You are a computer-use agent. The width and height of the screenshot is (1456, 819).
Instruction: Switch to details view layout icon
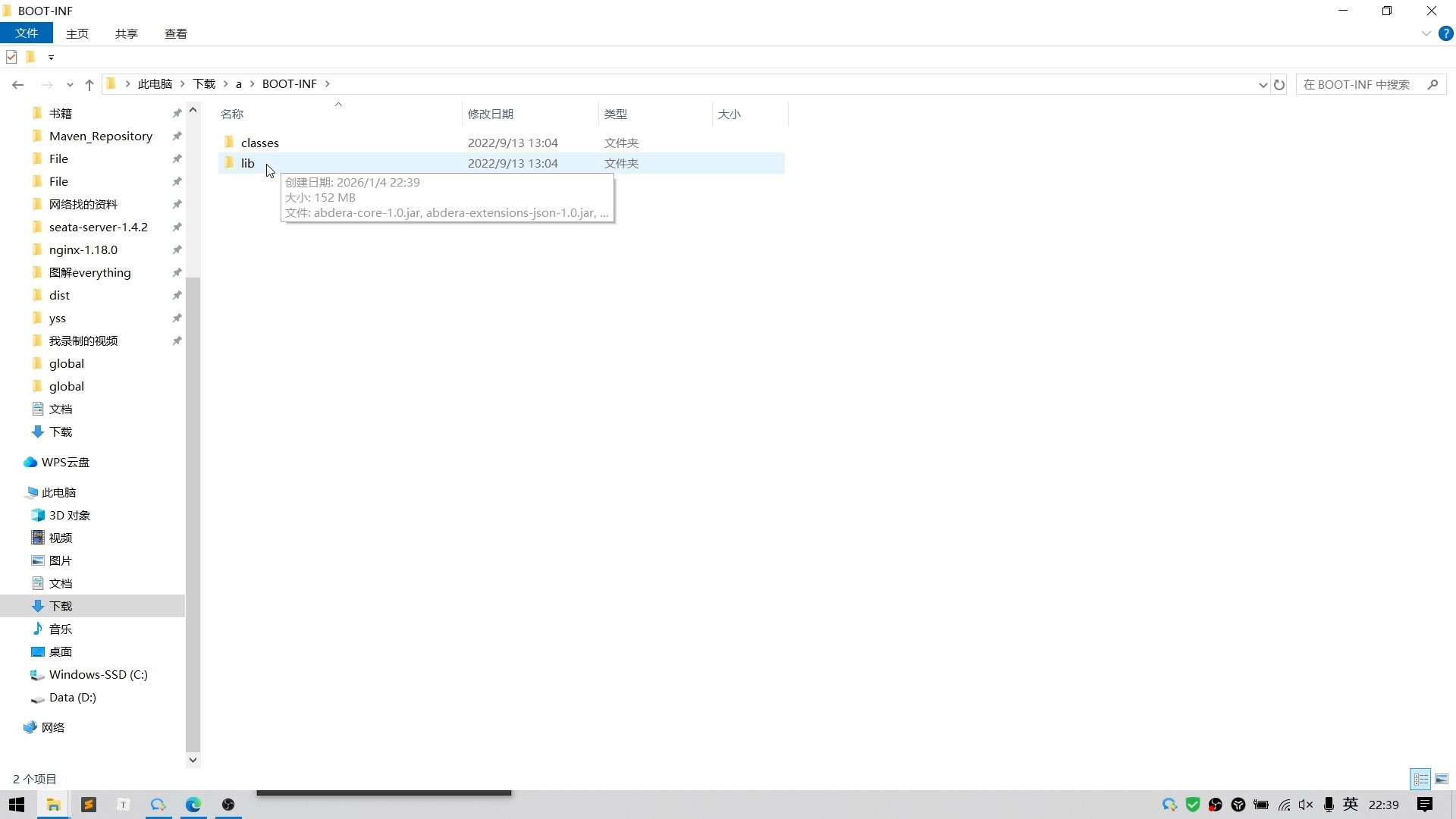click(x=1421, y=779)
